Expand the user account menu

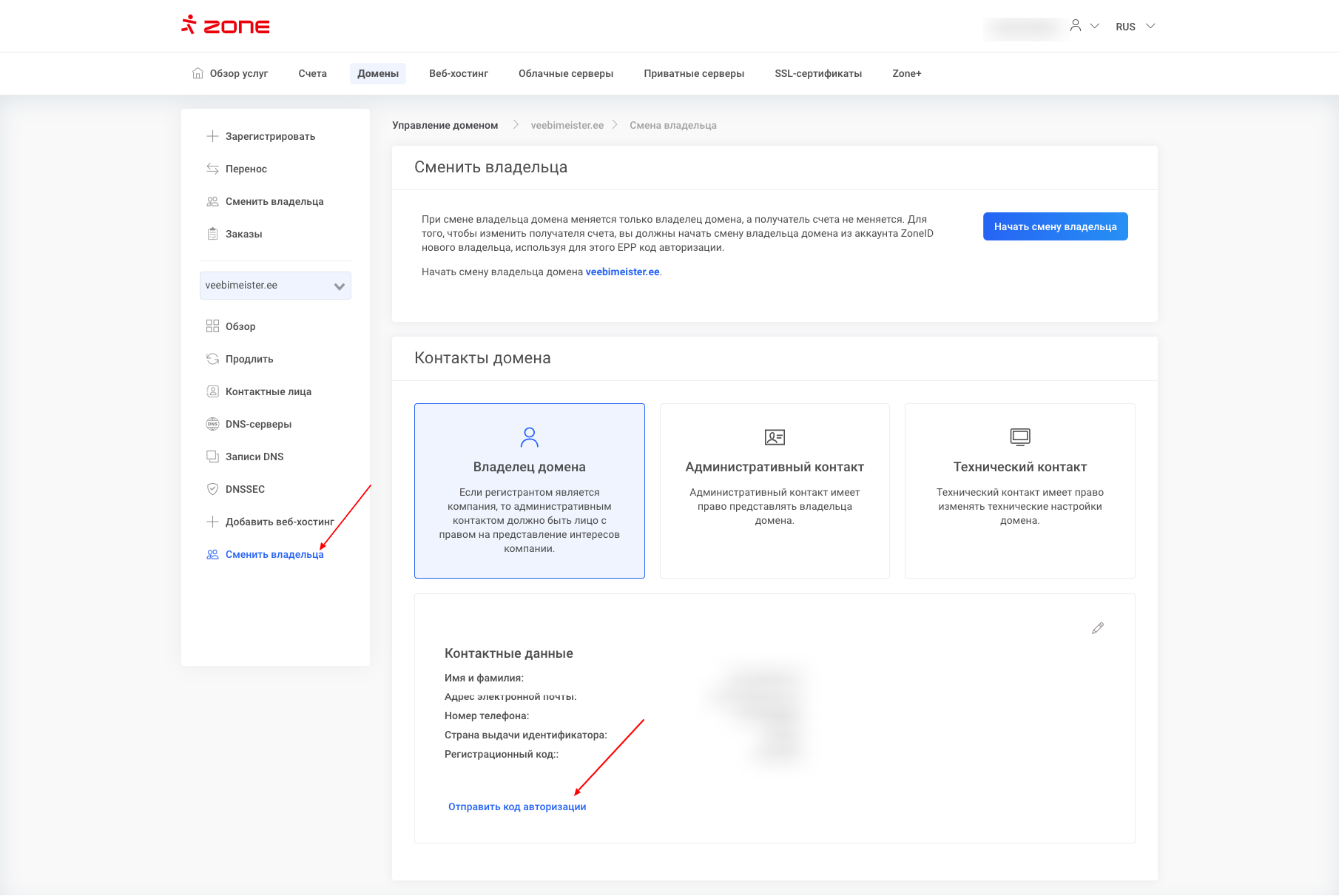pyautogui.click(x=1085, y=26)
